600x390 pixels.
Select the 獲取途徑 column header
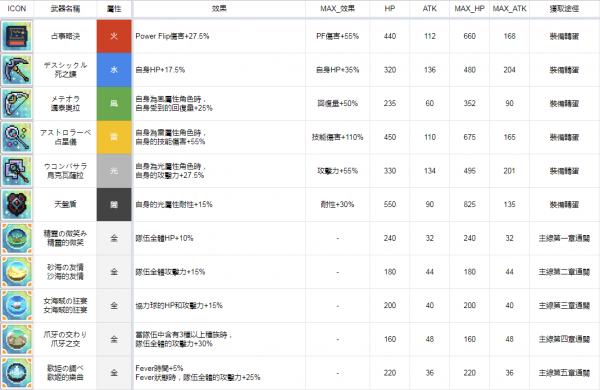click(x=564, y=8)
